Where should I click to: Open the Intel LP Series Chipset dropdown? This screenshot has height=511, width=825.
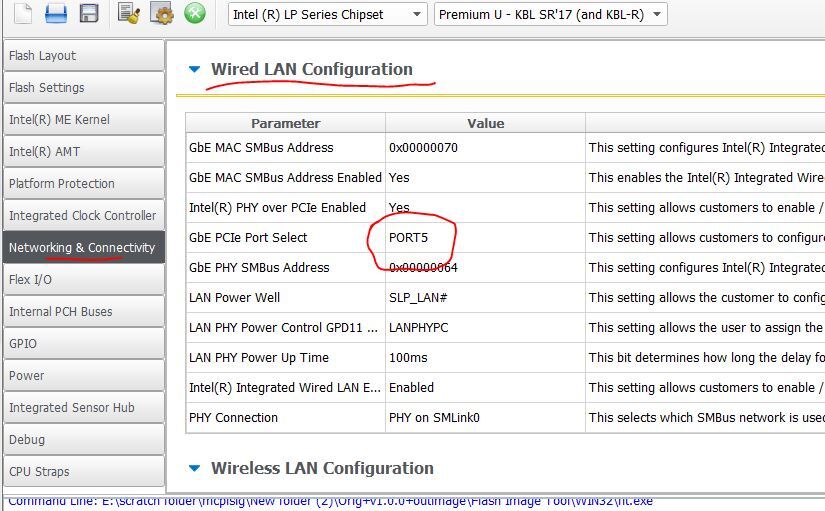pyautogui.click(x=327, y=14)
